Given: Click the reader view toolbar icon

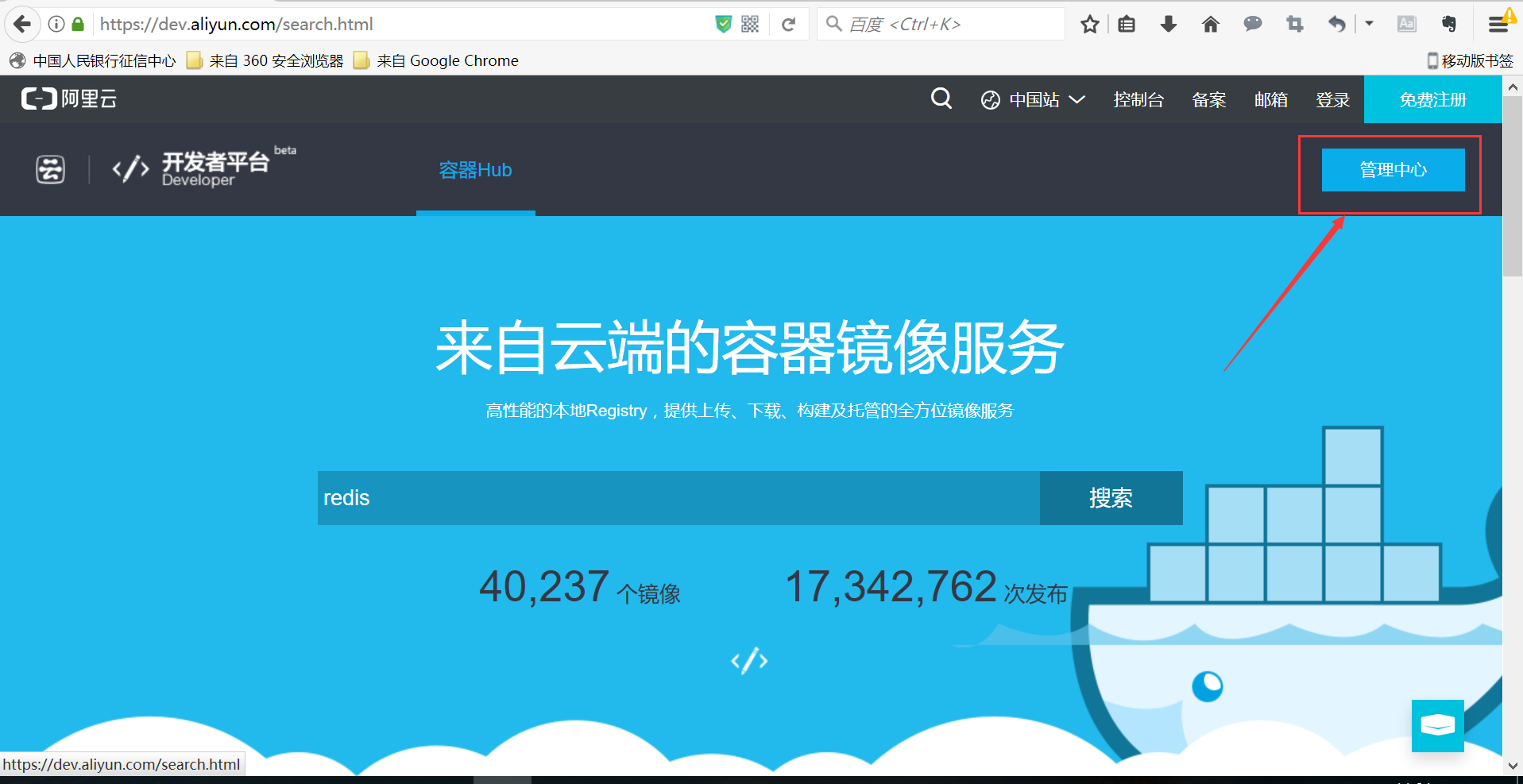Looking at the screenshot, I should pyautogui.click(x=1407, y=24).
